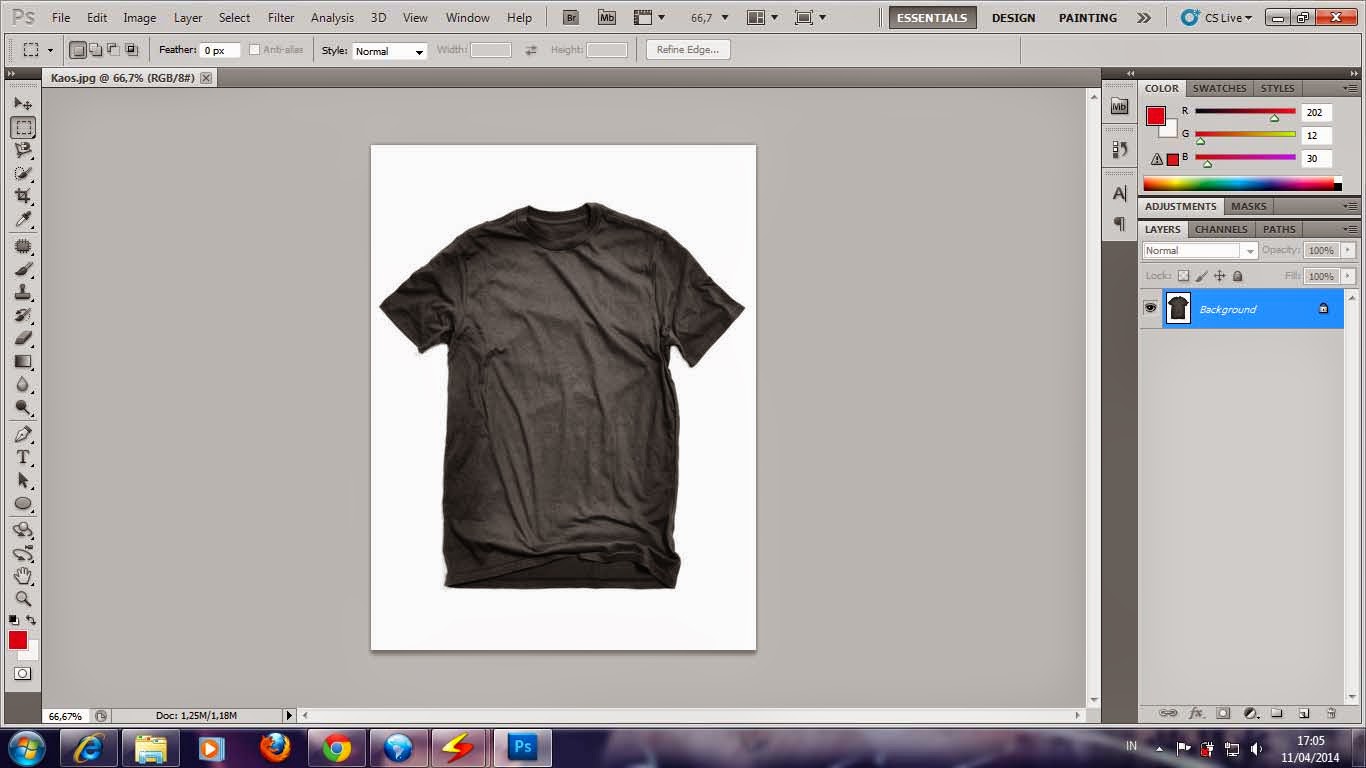Select the History Brush tool
The width and height of the screenshot is (1366, 768).
[23, 315]
